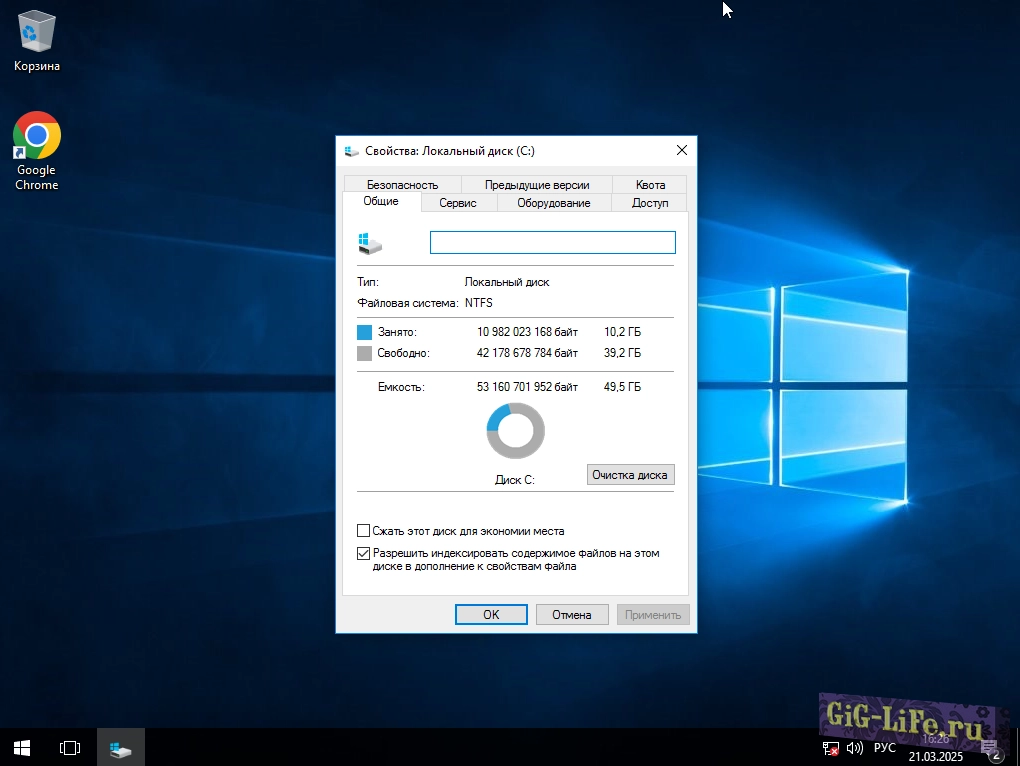This screenshot has height=766, width=1020.
Task: Click the 'Очистка диска' button
Action: tap(630, 475)
